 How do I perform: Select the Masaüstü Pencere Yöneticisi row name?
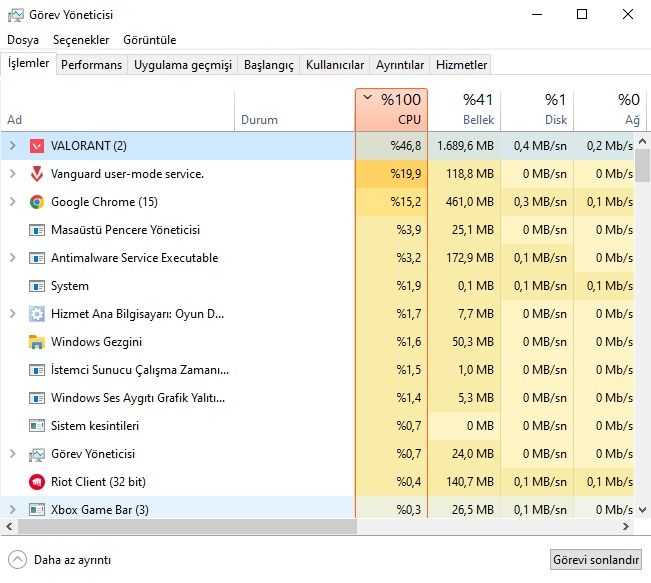pyautogui.click(x=125, y=230)
